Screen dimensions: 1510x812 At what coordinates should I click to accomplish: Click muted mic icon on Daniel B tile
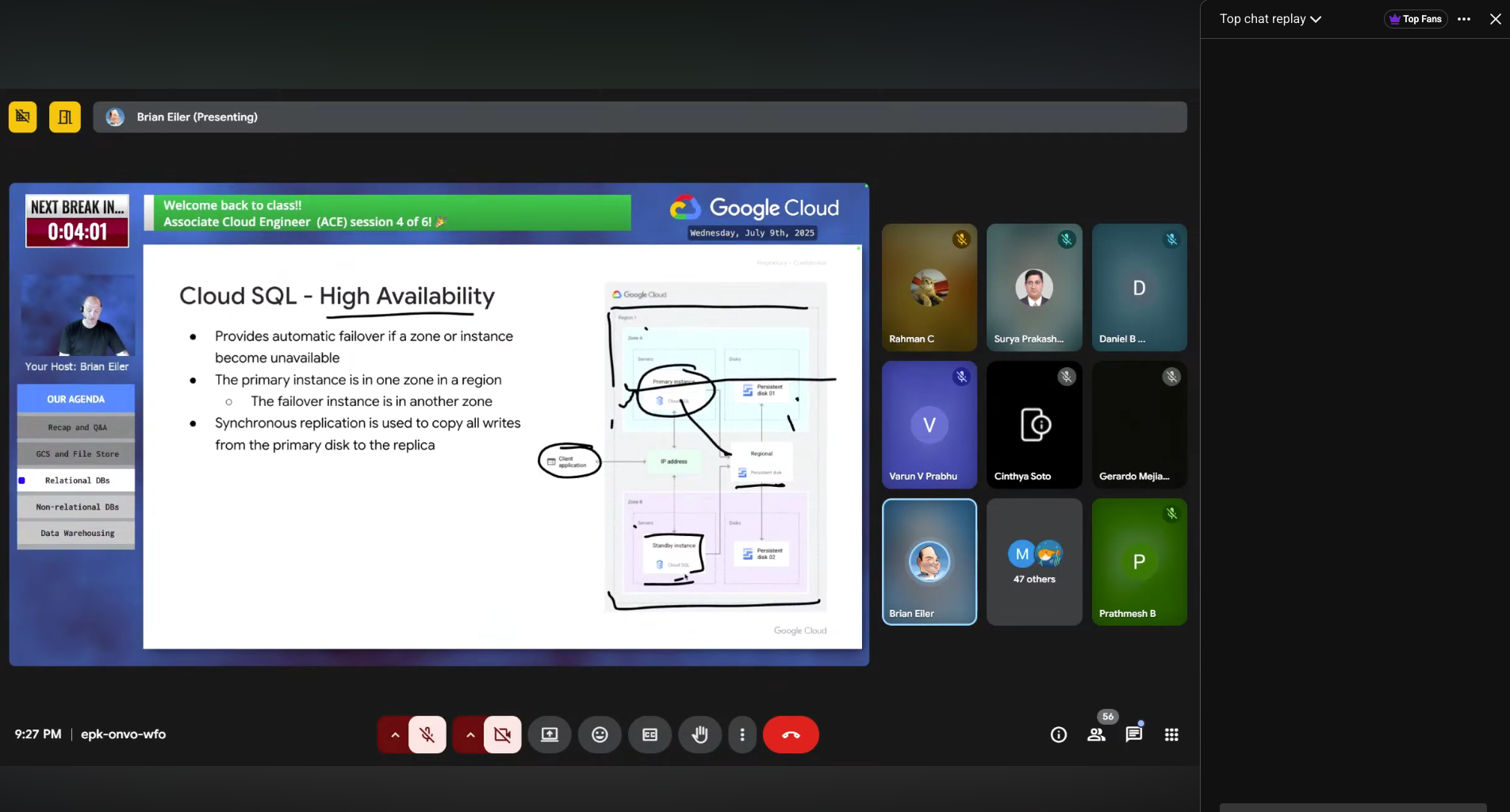[x=1171, y=239]
